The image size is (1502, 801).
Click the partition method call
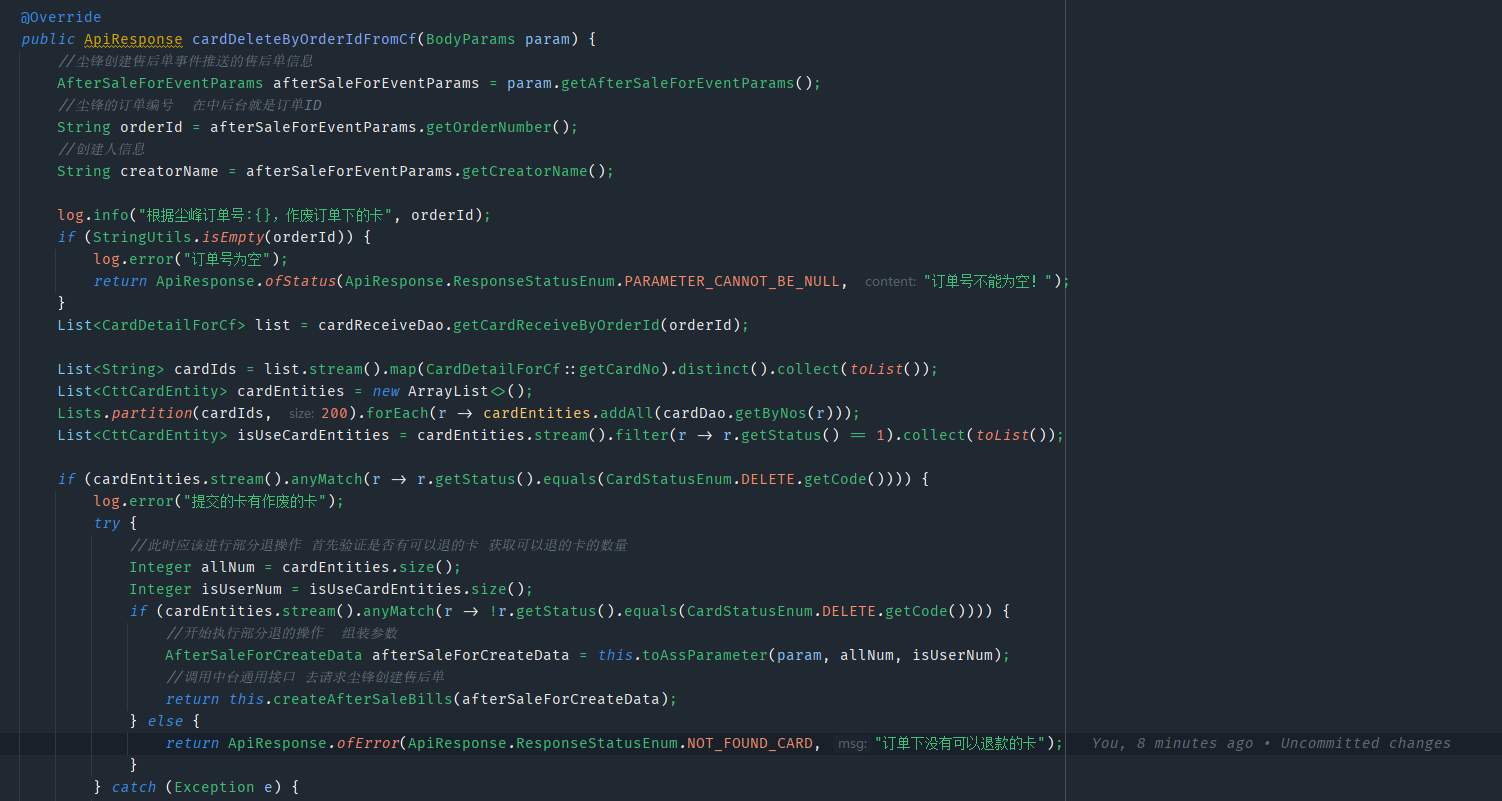click(x=151, y=413)
